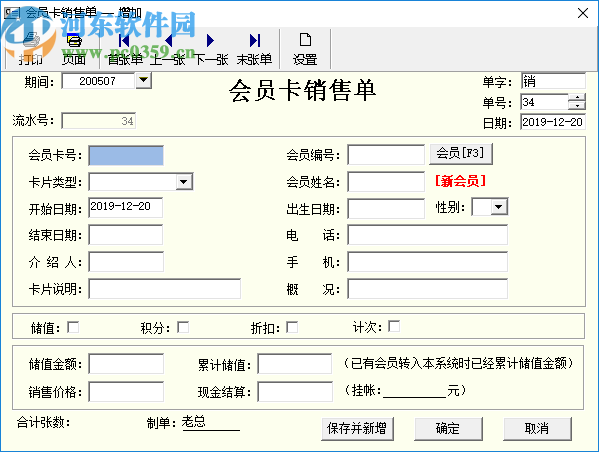Click the 出生日期 birth date field
This screenshot has height=452, width=599.
(386, 209)
